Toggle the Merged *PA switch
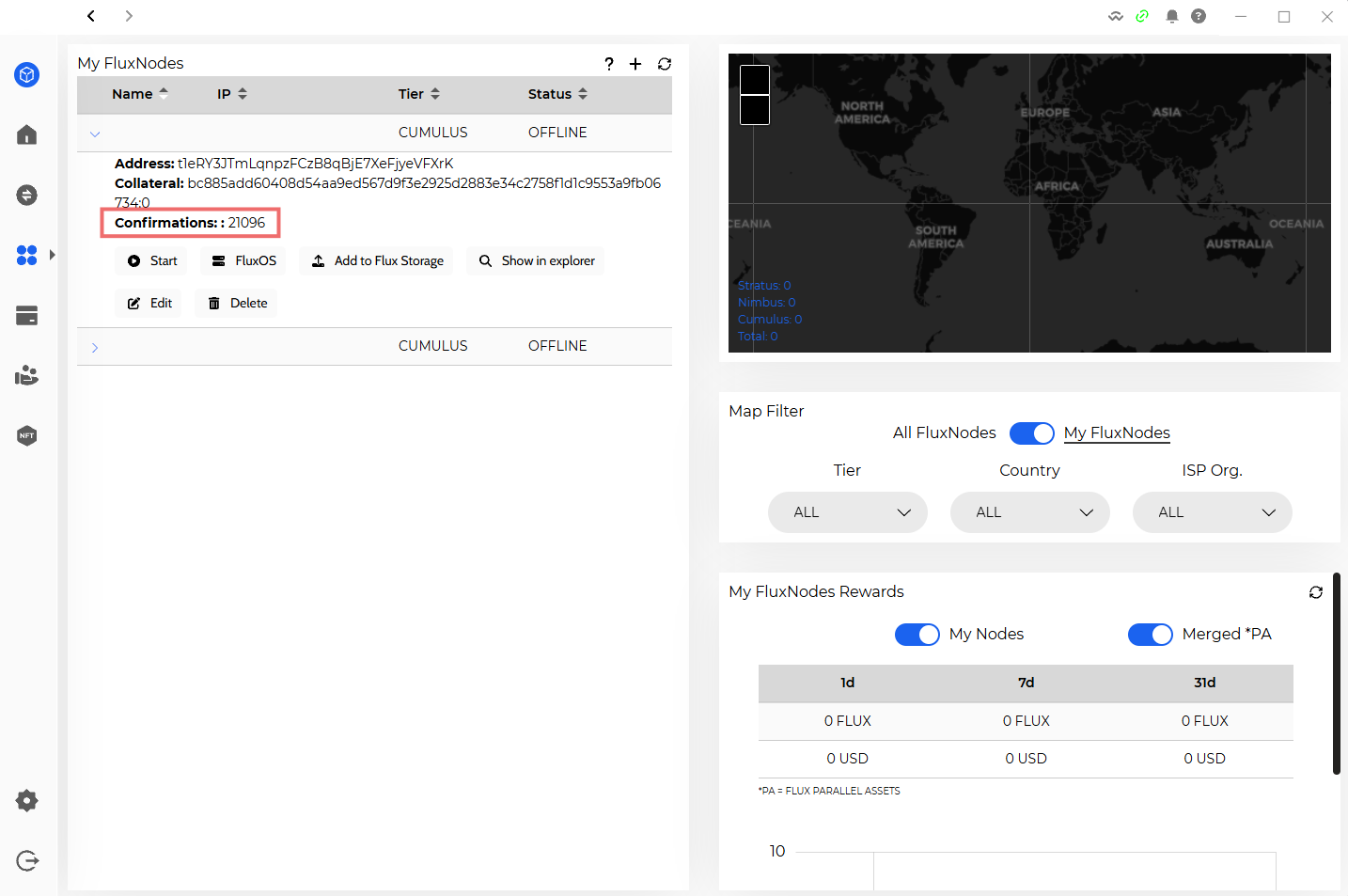The width and height of the screenshot is (1348, 896). tap(1150, 635)
